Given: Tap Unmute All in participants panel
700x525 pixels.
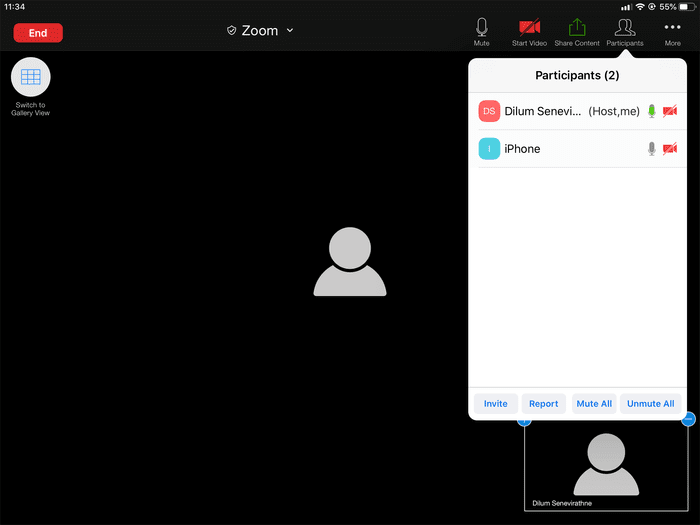Looking at the screenshot, I should click(x=650, y=404).
